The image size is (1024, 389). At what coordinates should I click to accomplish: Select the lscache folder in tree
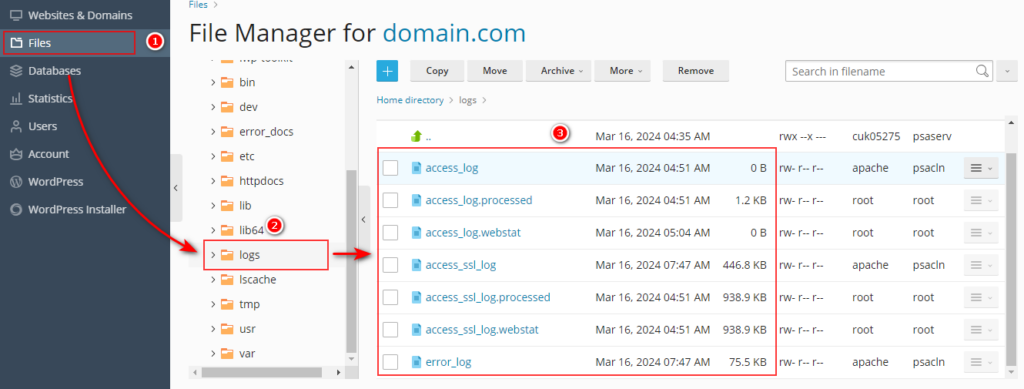click(x=257, y=279)
